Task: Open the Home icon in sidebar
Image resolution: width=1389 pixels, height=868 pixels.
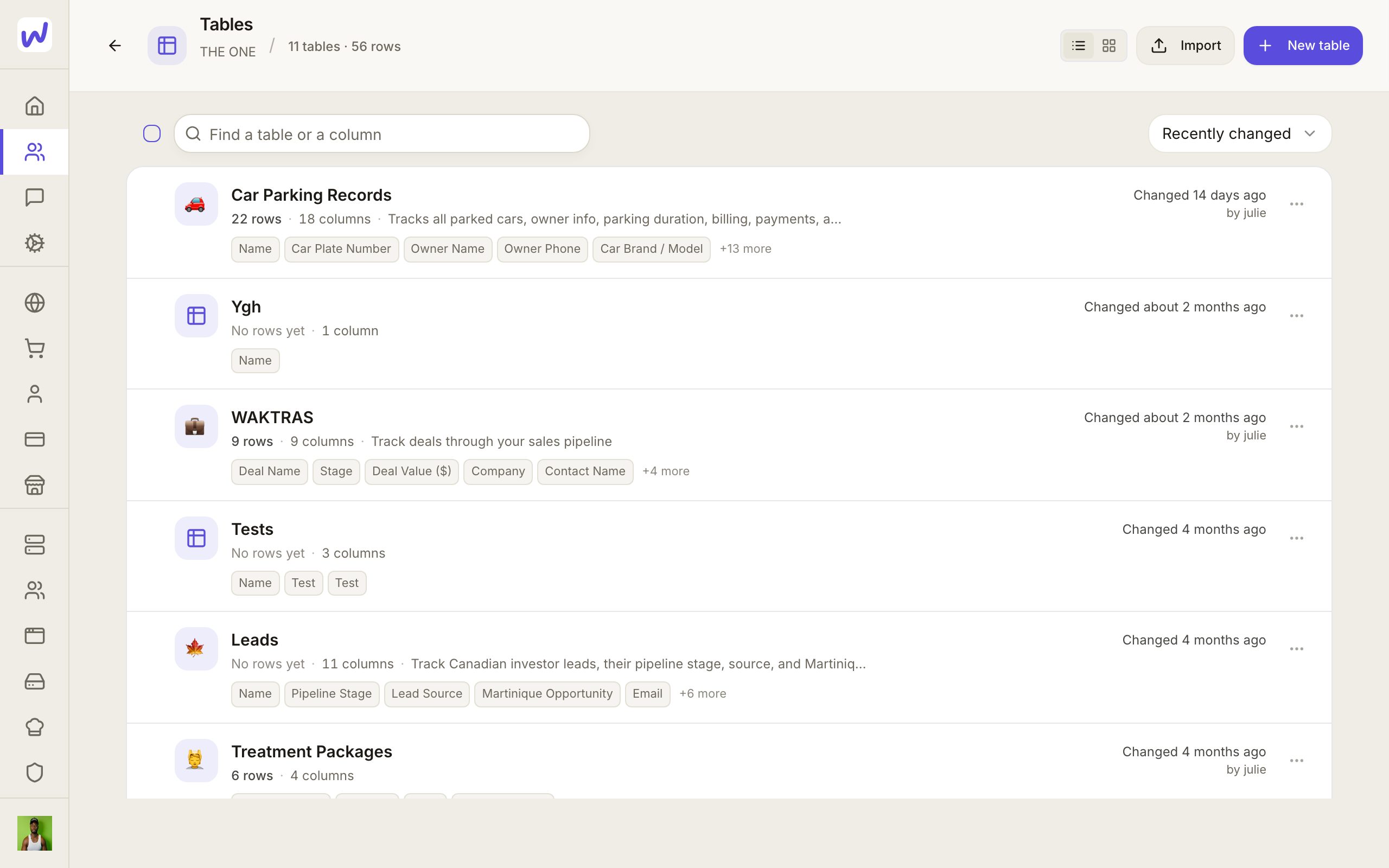Action: click(34, 106)
